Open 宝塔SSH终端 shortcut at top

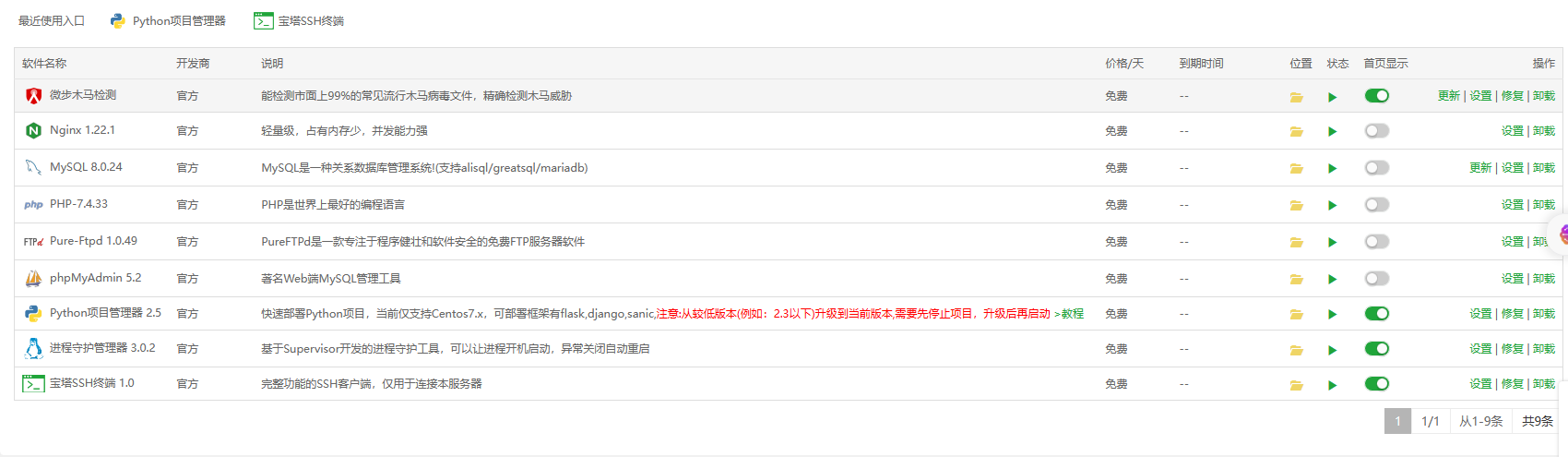point(299,20)
